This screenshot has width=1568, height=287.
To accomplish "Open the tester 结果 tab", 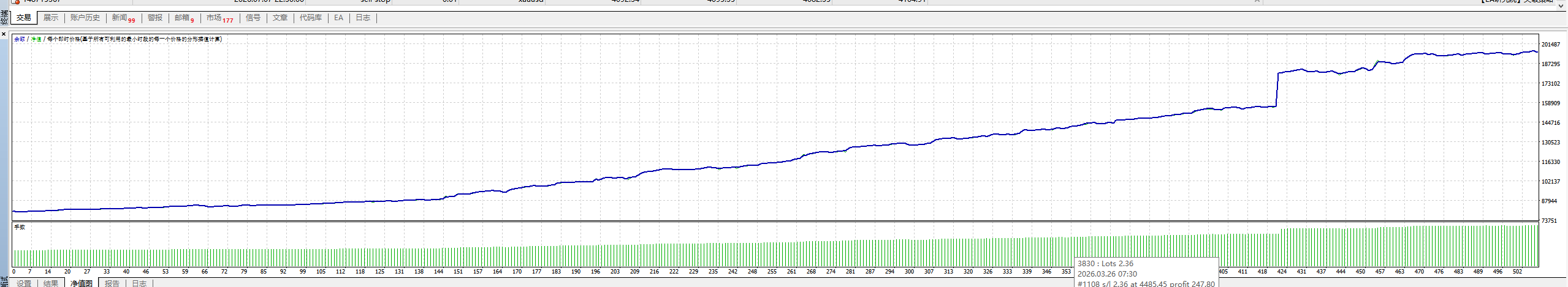I will click(51, 283).
